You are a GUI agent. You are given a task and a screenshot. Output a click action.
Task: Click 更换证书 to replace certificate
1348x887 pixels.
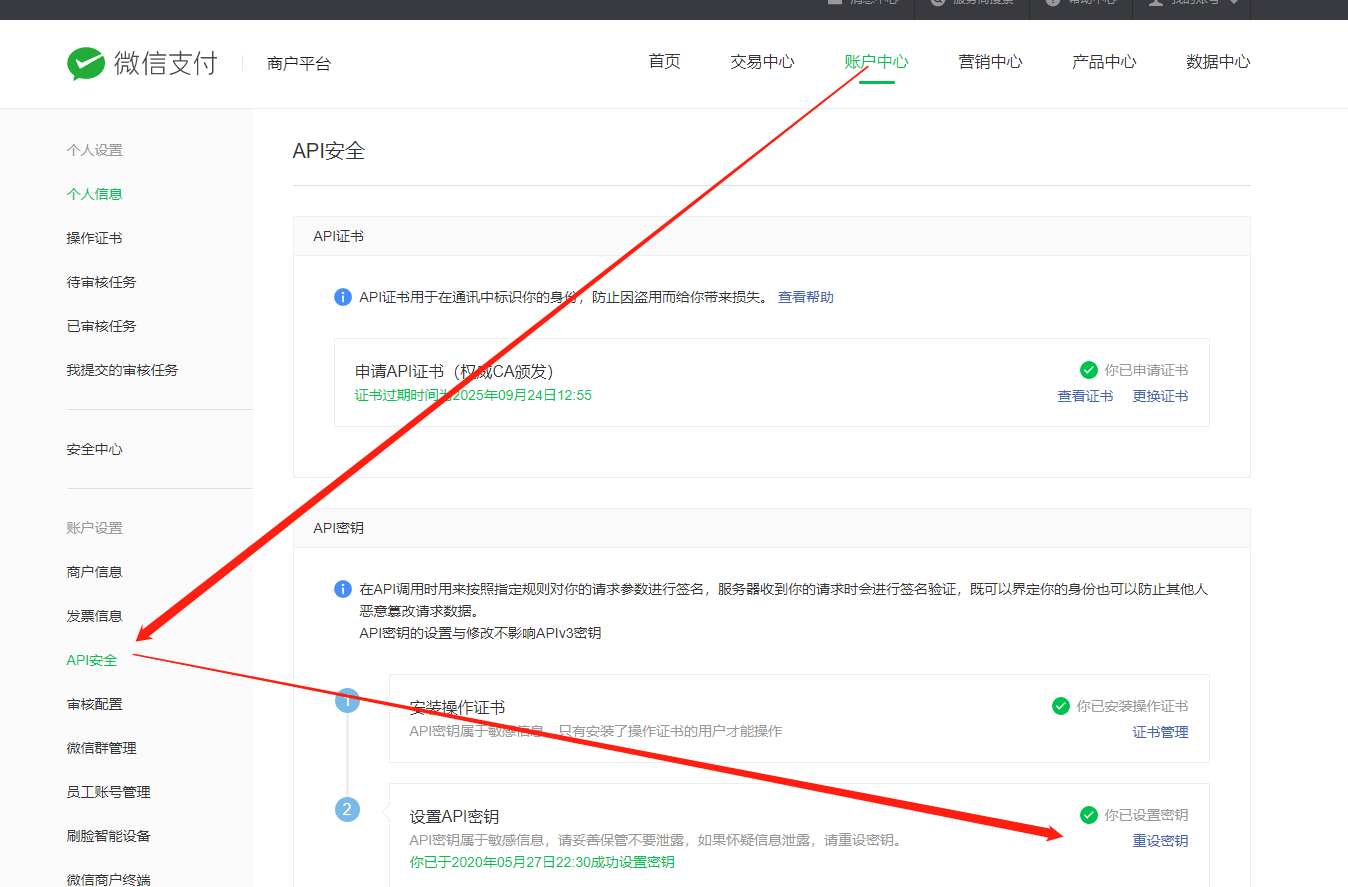point(1160,396)
